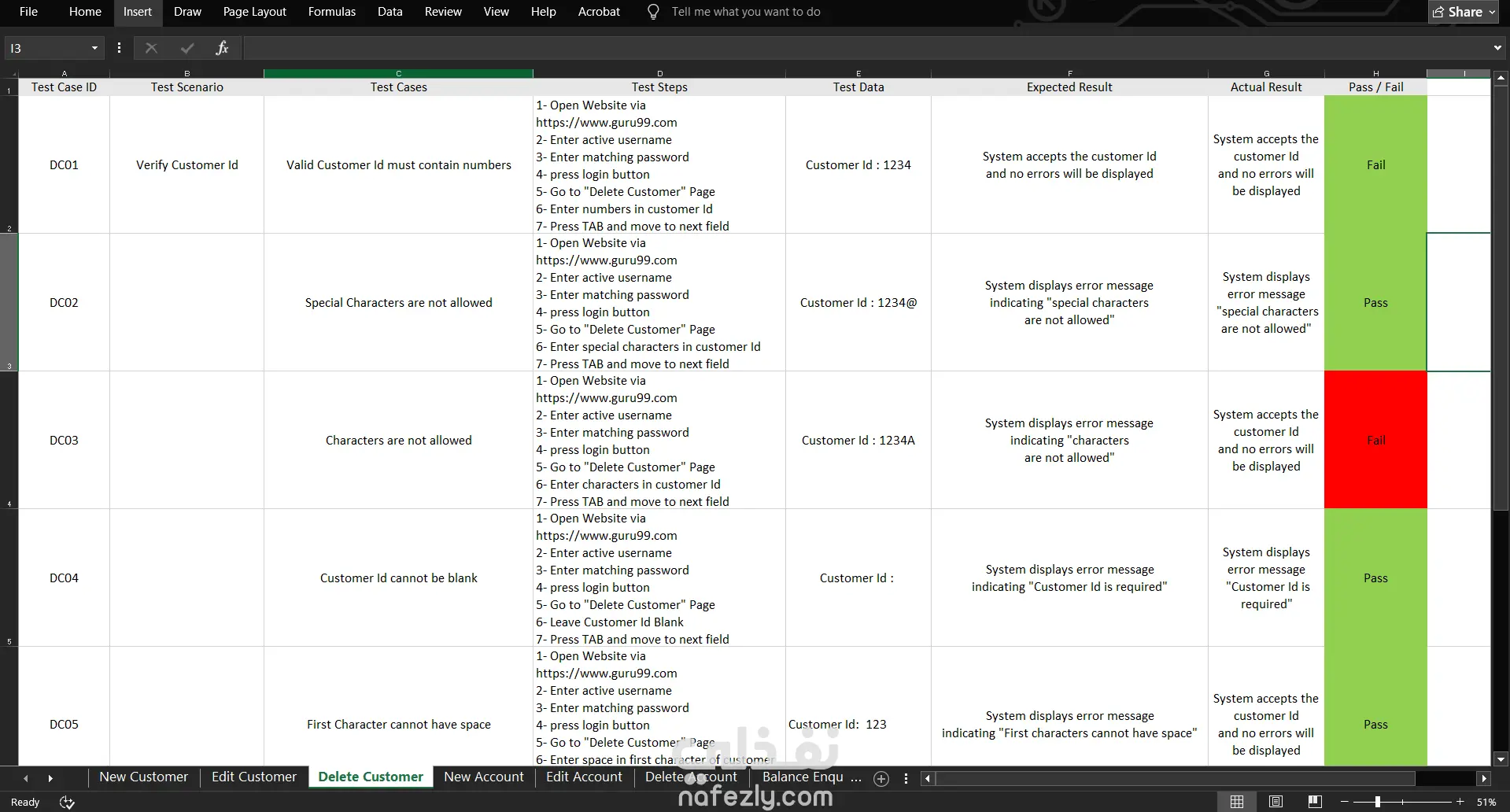Click Zoom In plus control
1510x812 pixels.
tap(1458, 802)
